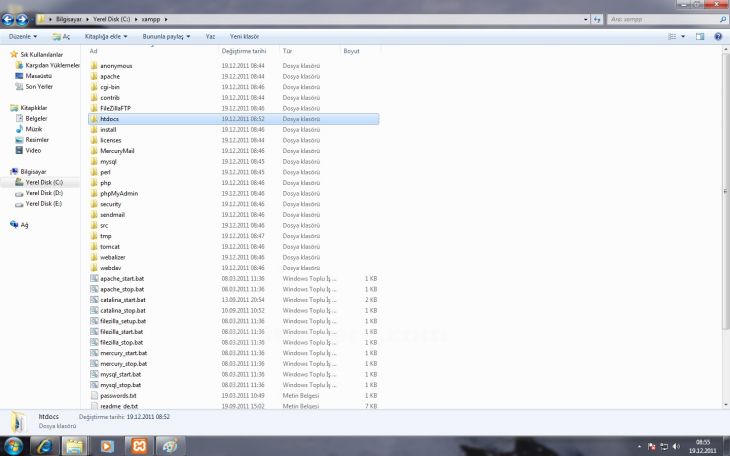This screenshot has width=730, height=456.
Task: Click the Yaz toolbar button
Action: tap(210, 36)
